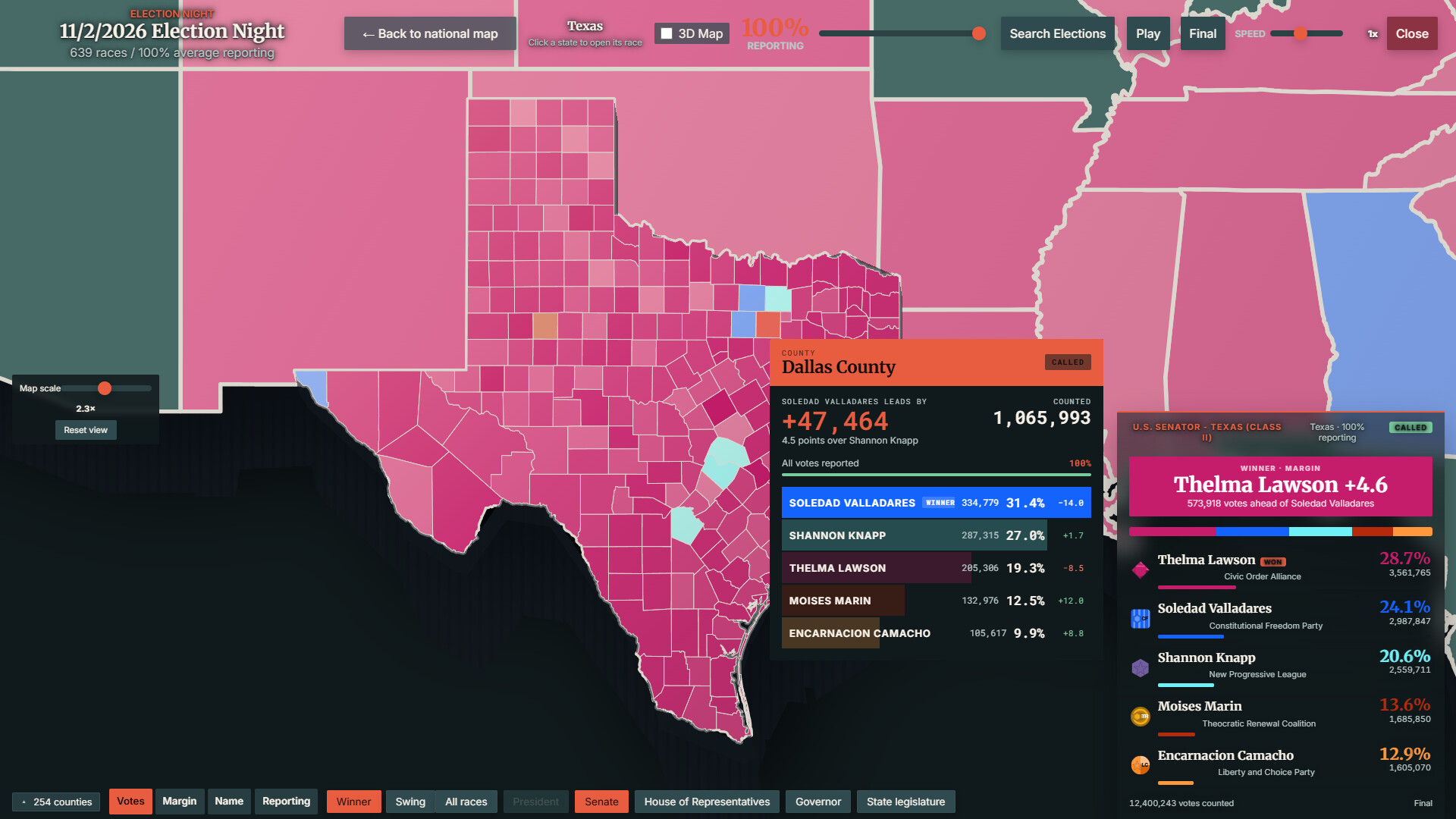Click the Thelma Lawson +4.6 winner banner
Screen dimensions: 1456x819
pos(1280,486)
